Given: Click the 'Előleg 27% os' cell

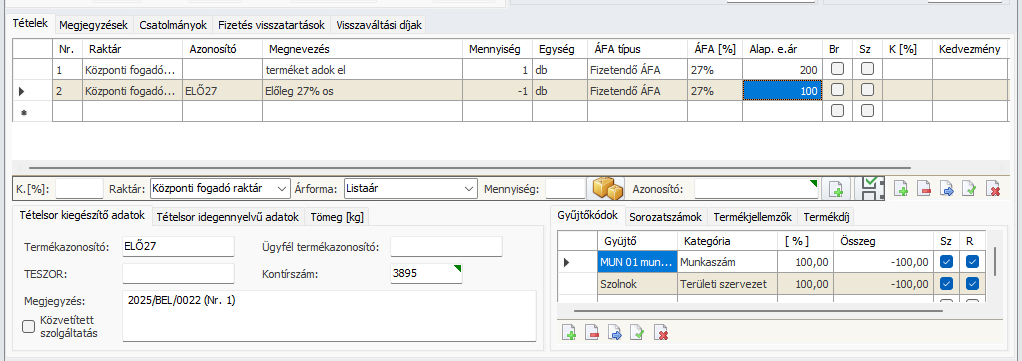Looking at the screenshot, I should [362, 91].
